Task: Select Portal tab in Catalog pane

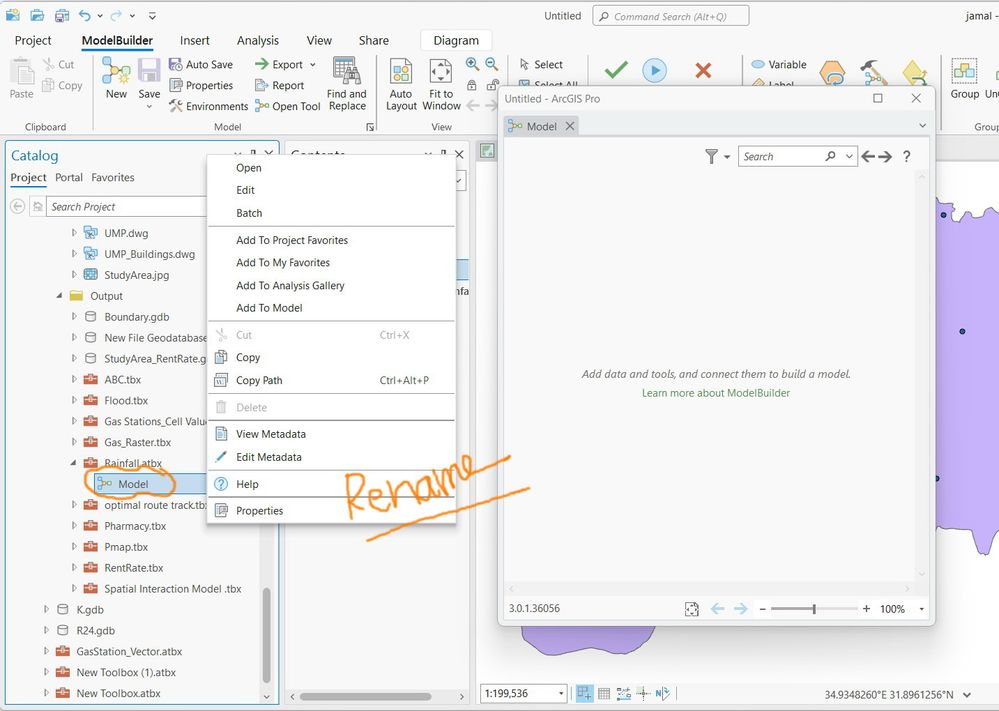Action: [x=69, y=177]
